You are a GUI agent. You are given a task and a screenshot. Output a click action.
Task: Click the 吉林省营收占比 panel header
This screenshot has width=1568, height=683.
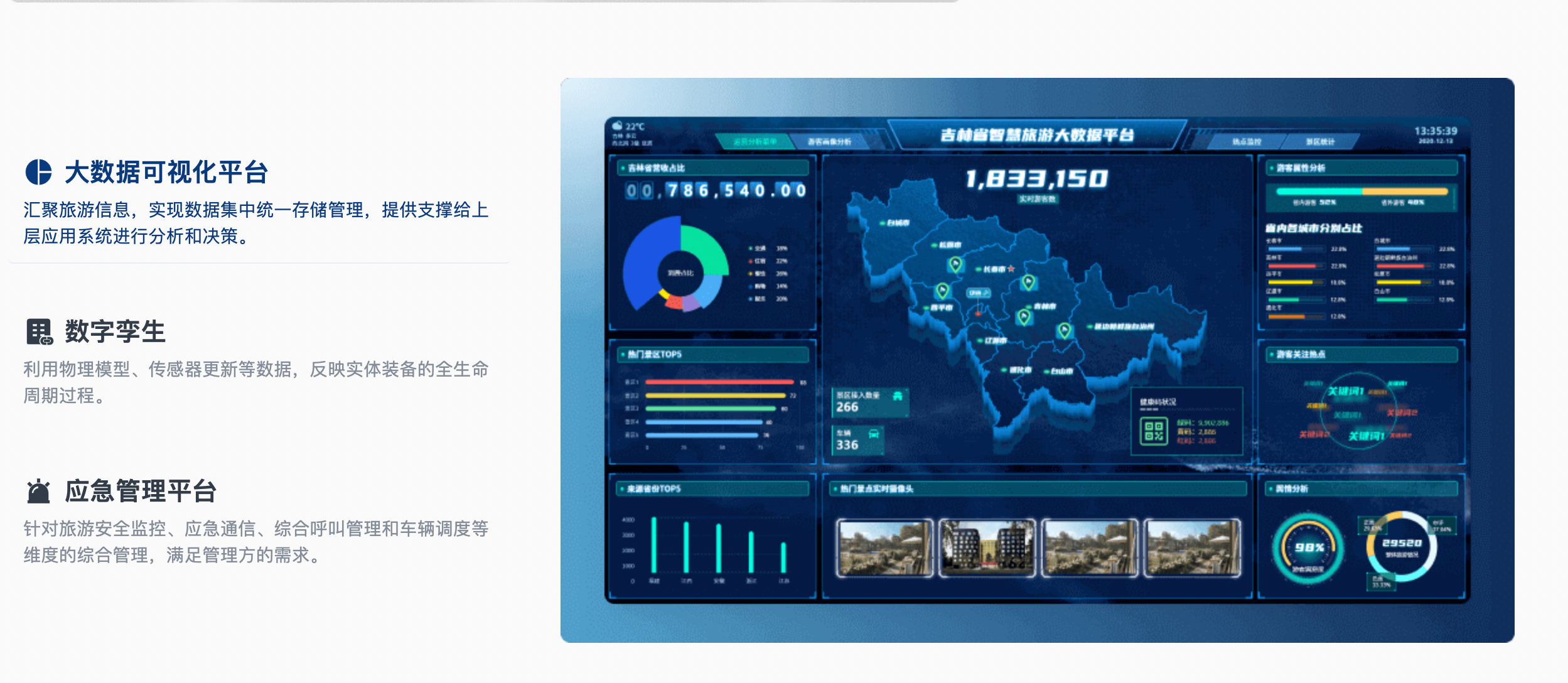click(x=713, y=168)
